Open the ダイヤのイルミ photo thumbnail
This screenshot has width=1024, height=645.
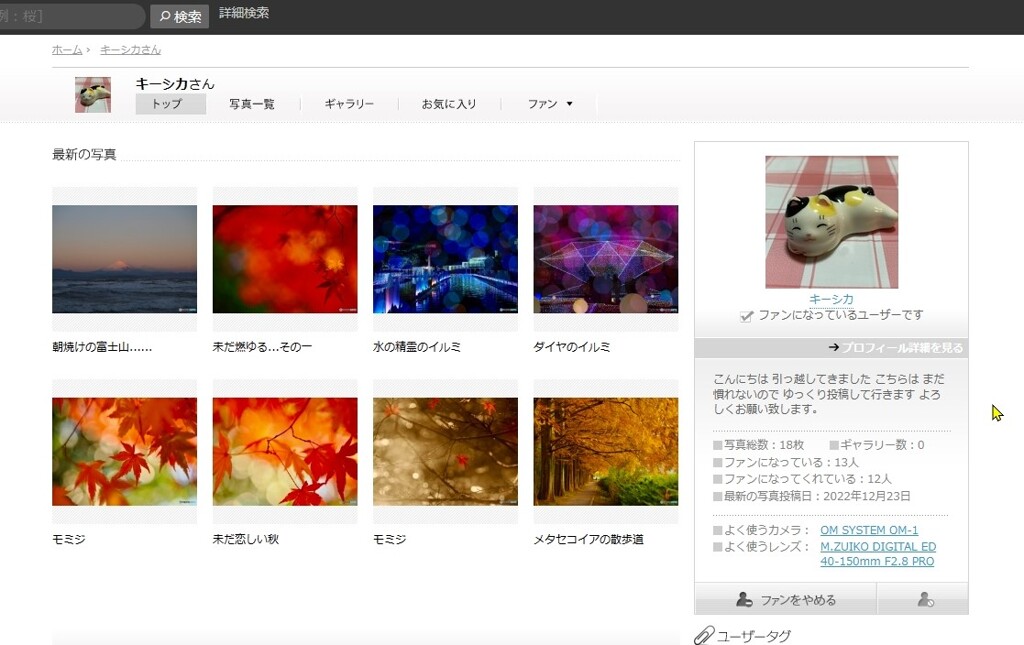coord(605,259)
